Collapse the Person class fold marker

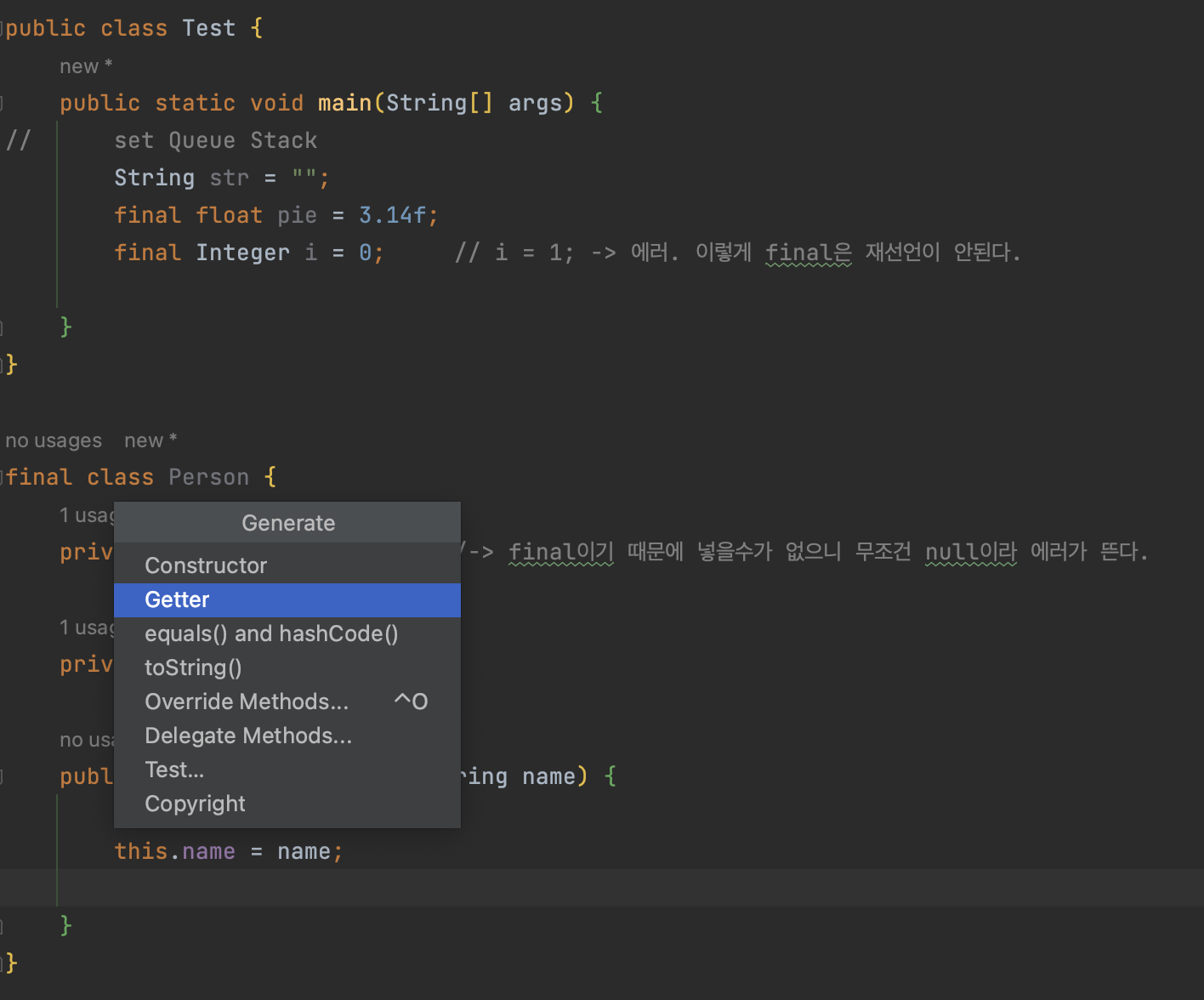tap(2, 477)
